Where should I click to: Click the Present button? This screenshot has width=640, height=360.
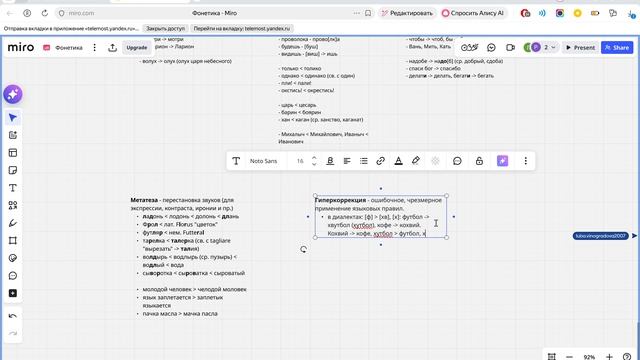580,48
